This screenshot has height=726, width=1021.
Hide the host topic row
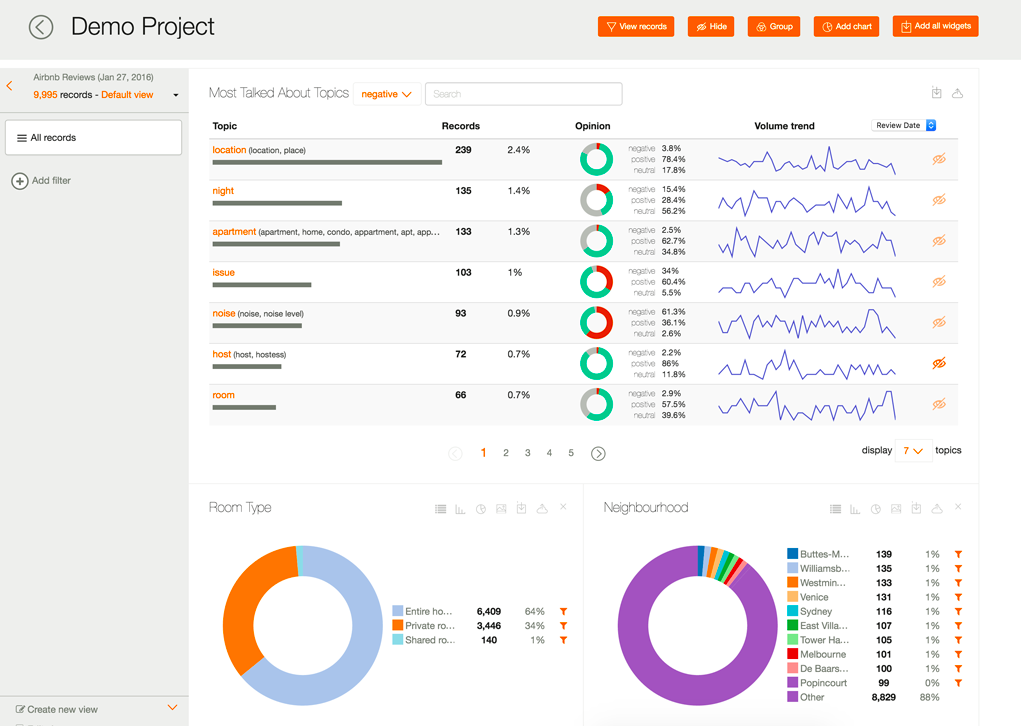(938, 363)
